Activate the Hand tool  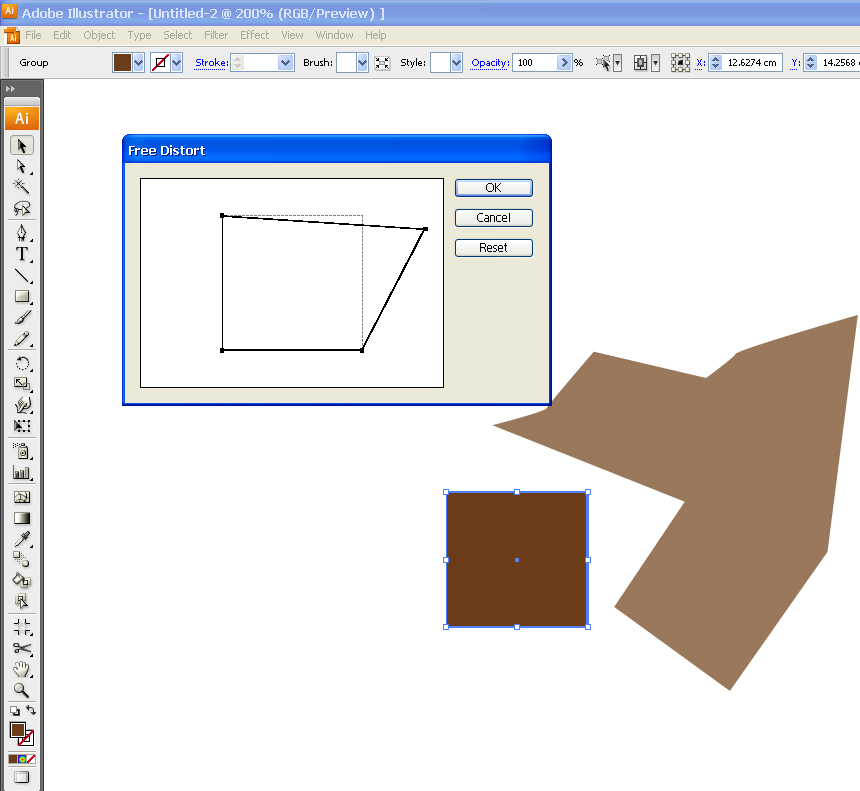[21, 669]
